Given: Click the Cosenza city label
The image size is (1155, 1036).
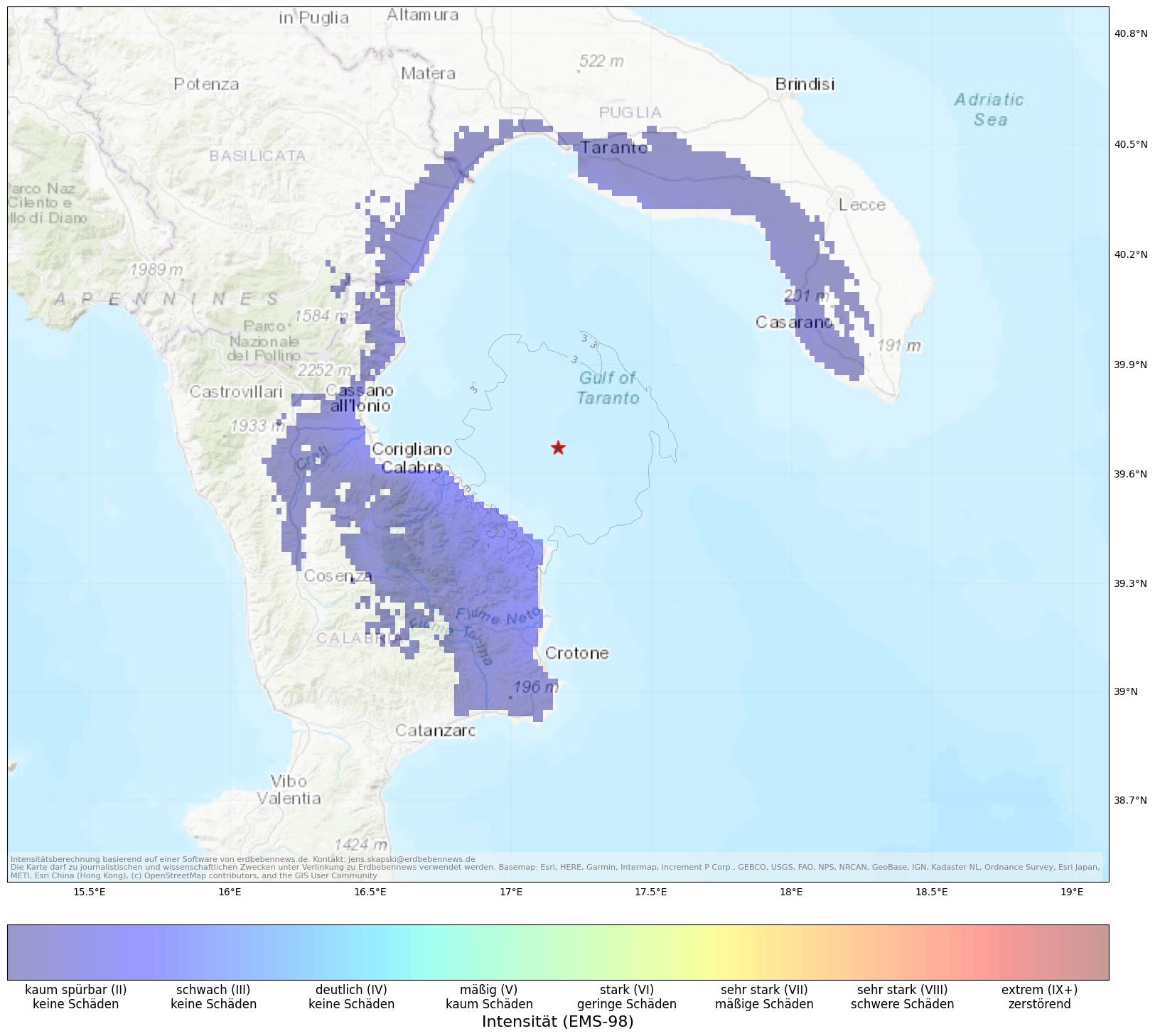Looking at the screenshot, I should pos(338,576).
